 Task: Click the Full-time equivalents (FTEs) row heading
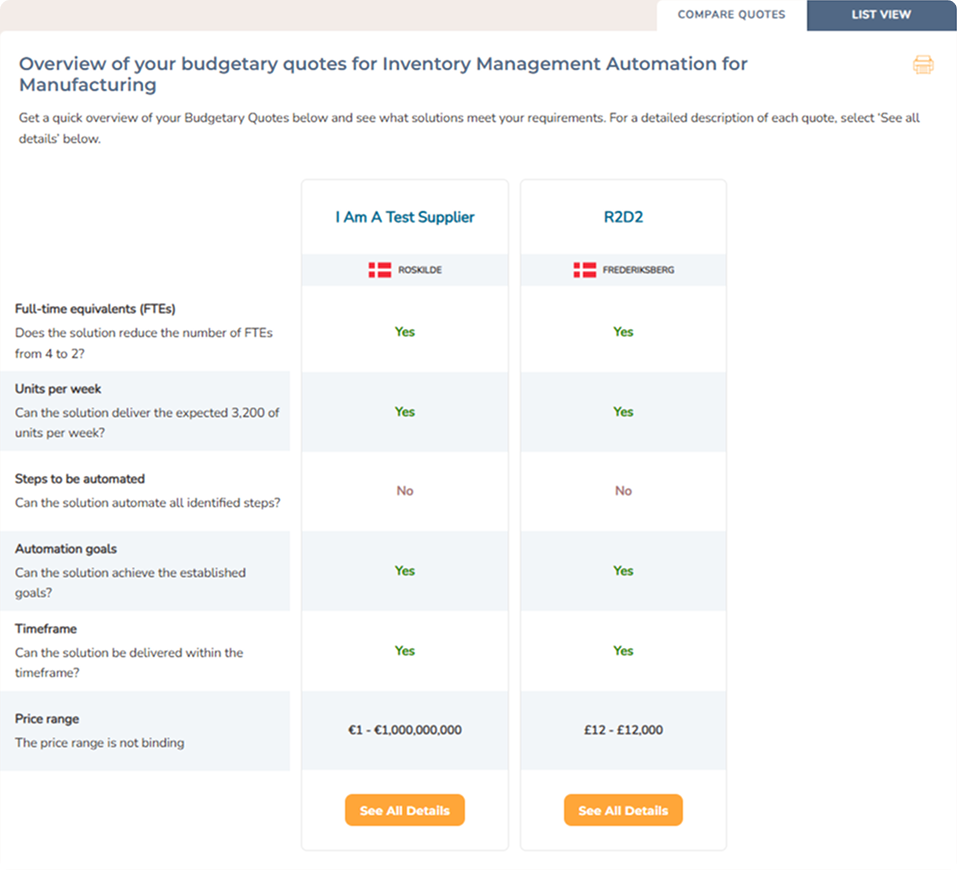95,309
